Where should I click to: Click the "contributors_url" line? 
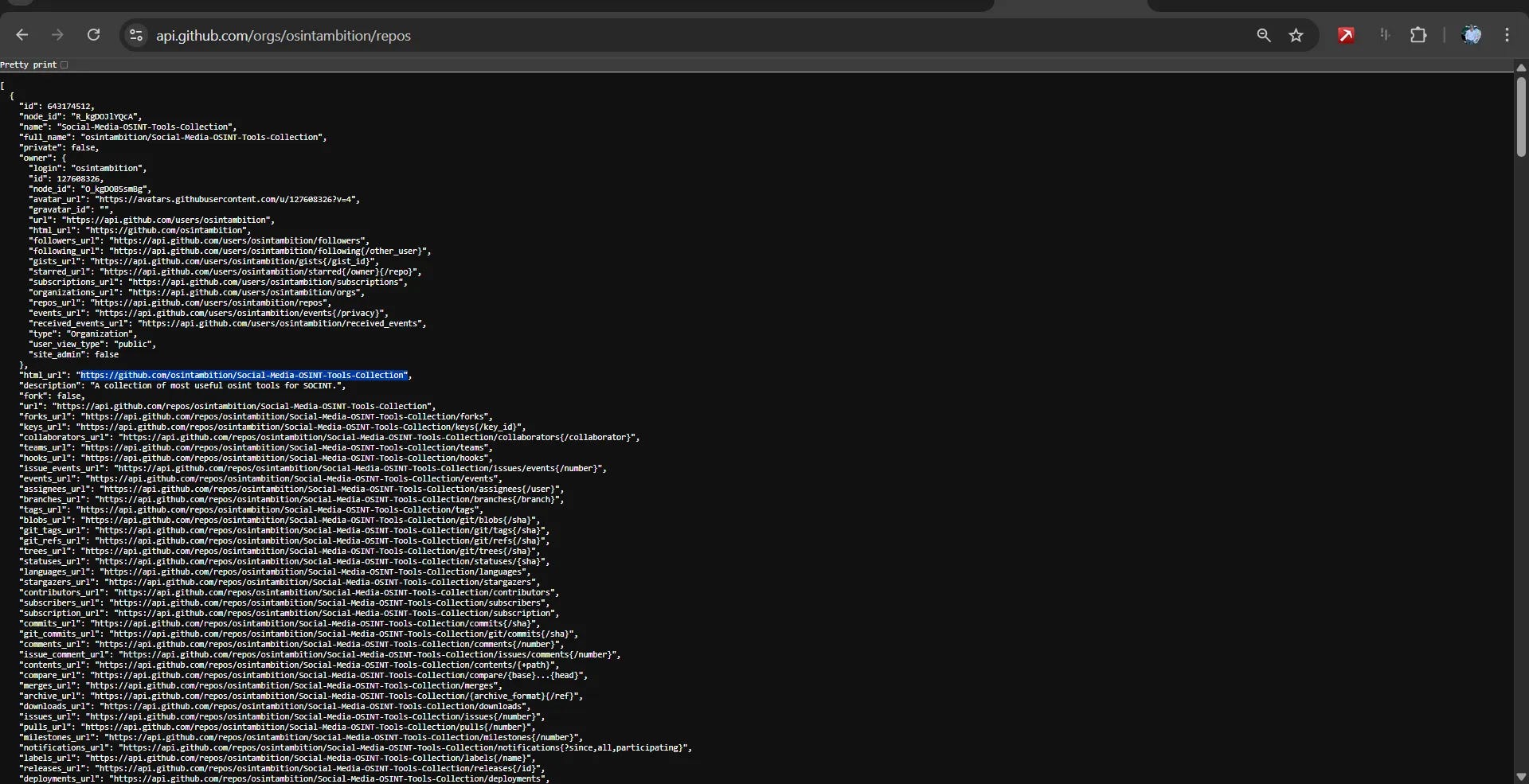coord(289,592)
